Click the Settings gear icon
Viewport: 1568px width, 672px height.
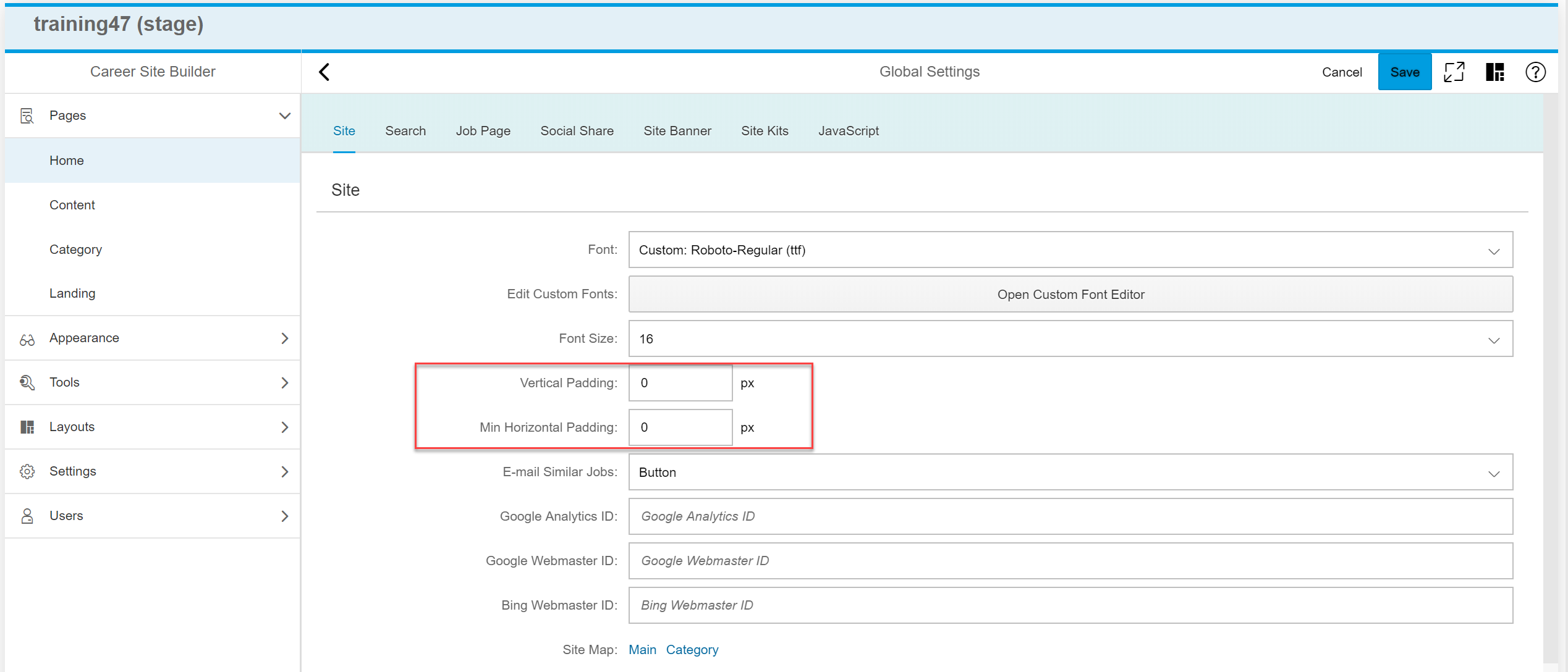tap(27, 471)
